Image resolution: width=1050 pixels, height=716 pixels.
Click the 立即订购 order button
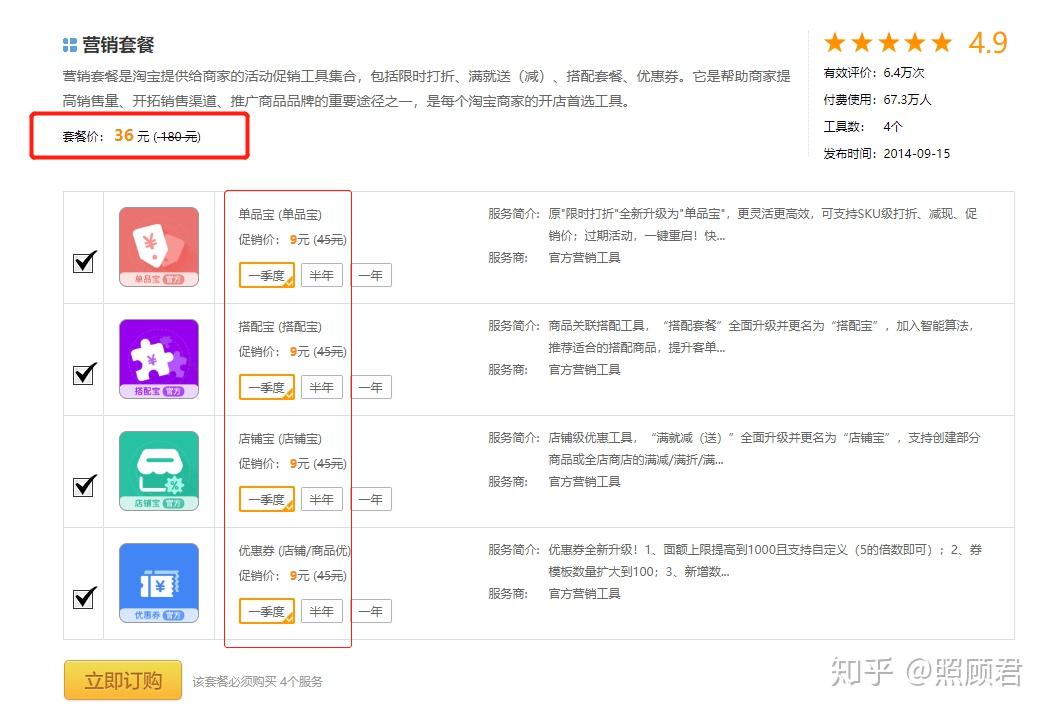123,680
